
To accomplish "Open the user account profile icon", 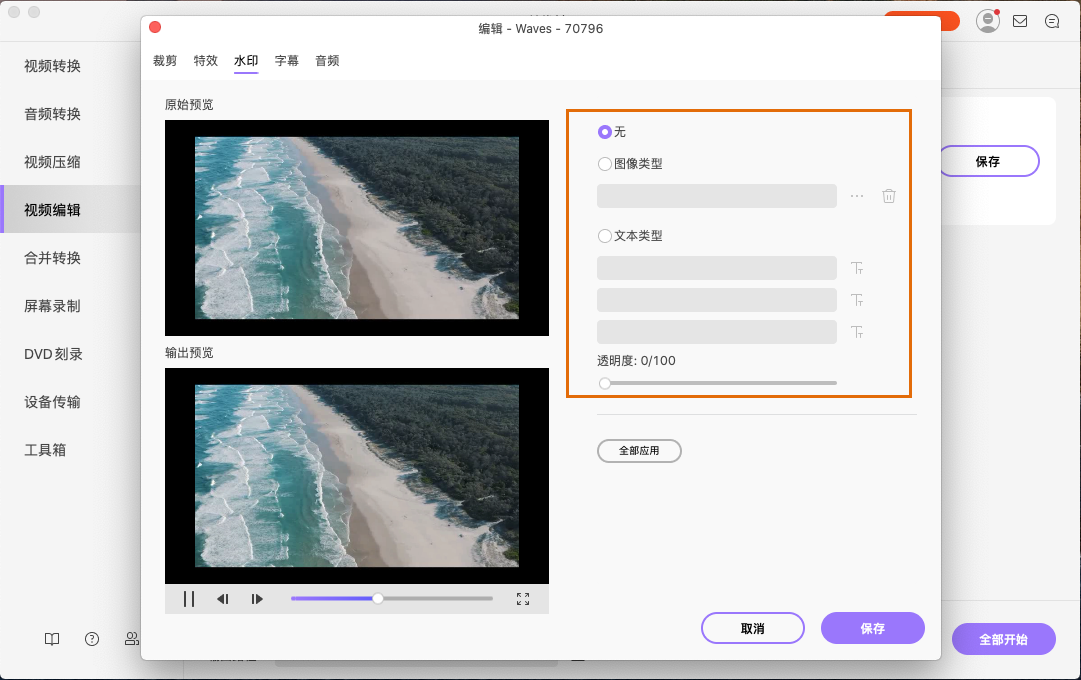I will (988, 21).
